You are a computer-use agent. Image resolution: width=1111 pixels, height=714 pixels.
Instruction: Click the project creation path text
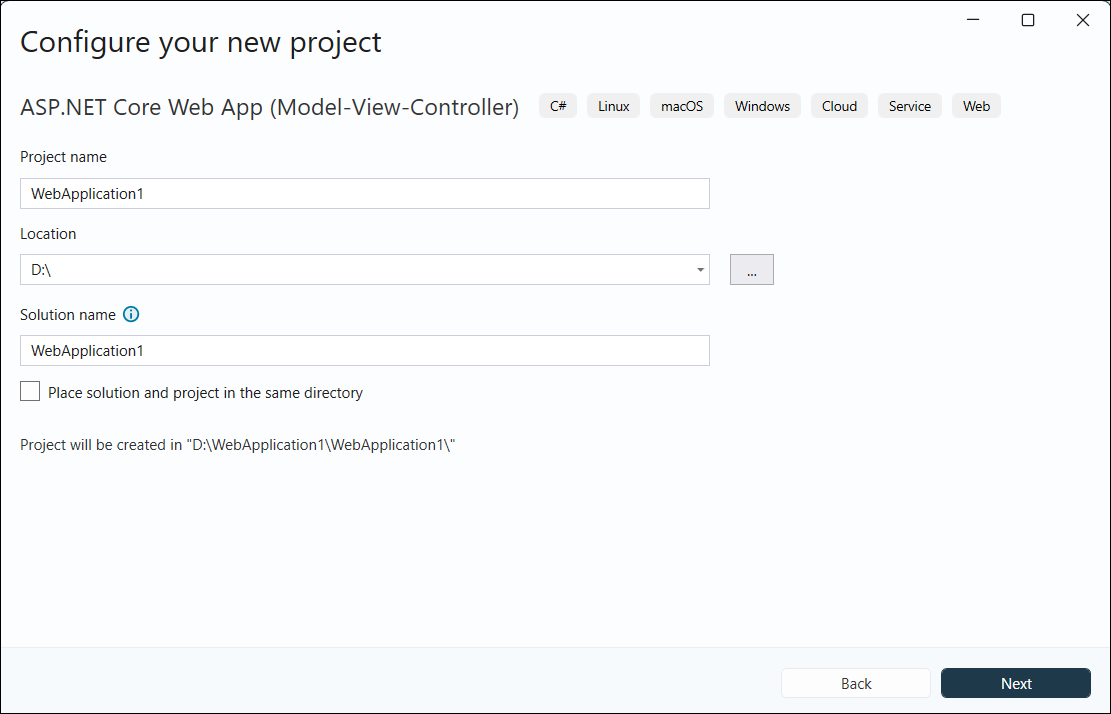237,444
